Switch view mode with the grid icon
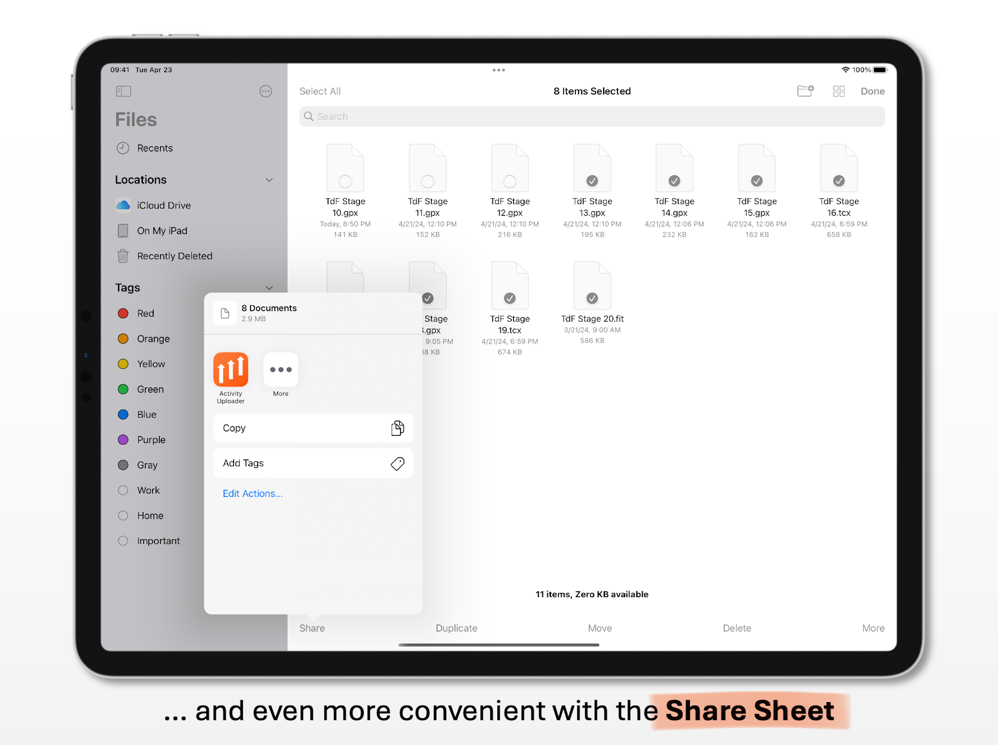The height and width of the screenshot is (750, 1000). tap(839, 91)
